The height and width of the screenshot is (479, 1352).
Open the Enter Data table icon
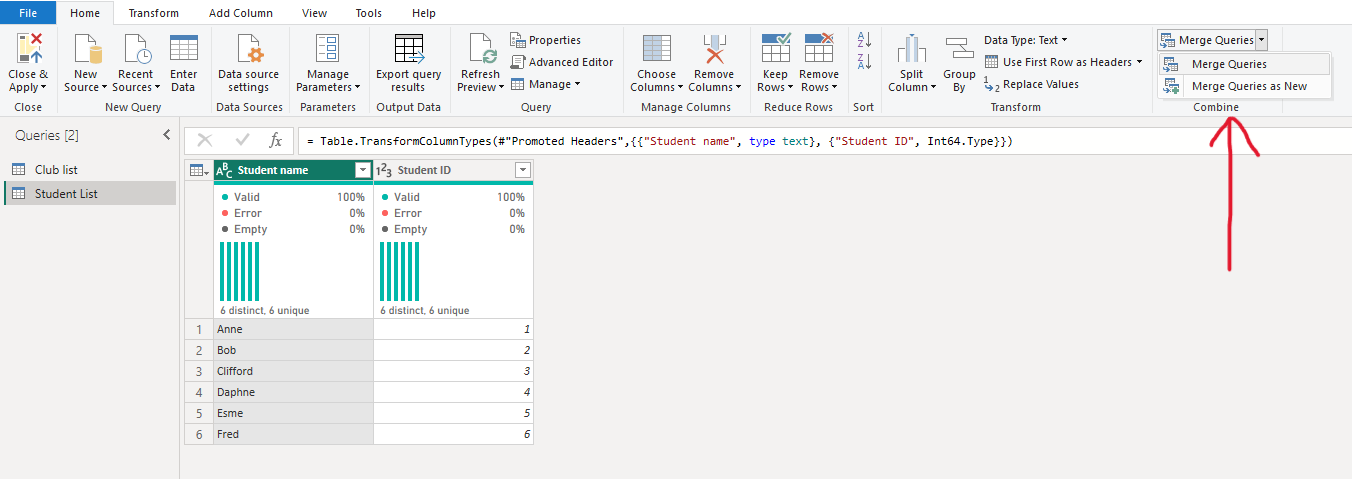183,50
